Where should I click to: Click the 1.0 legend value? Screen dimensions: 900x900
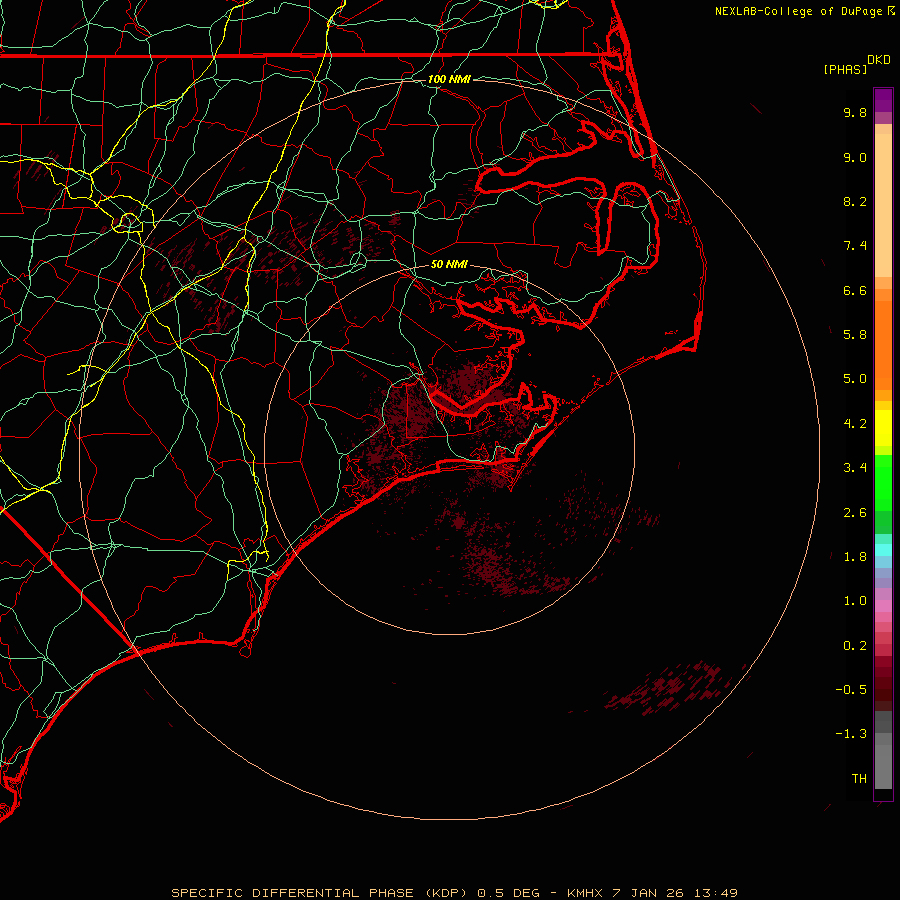click(855, 601)
